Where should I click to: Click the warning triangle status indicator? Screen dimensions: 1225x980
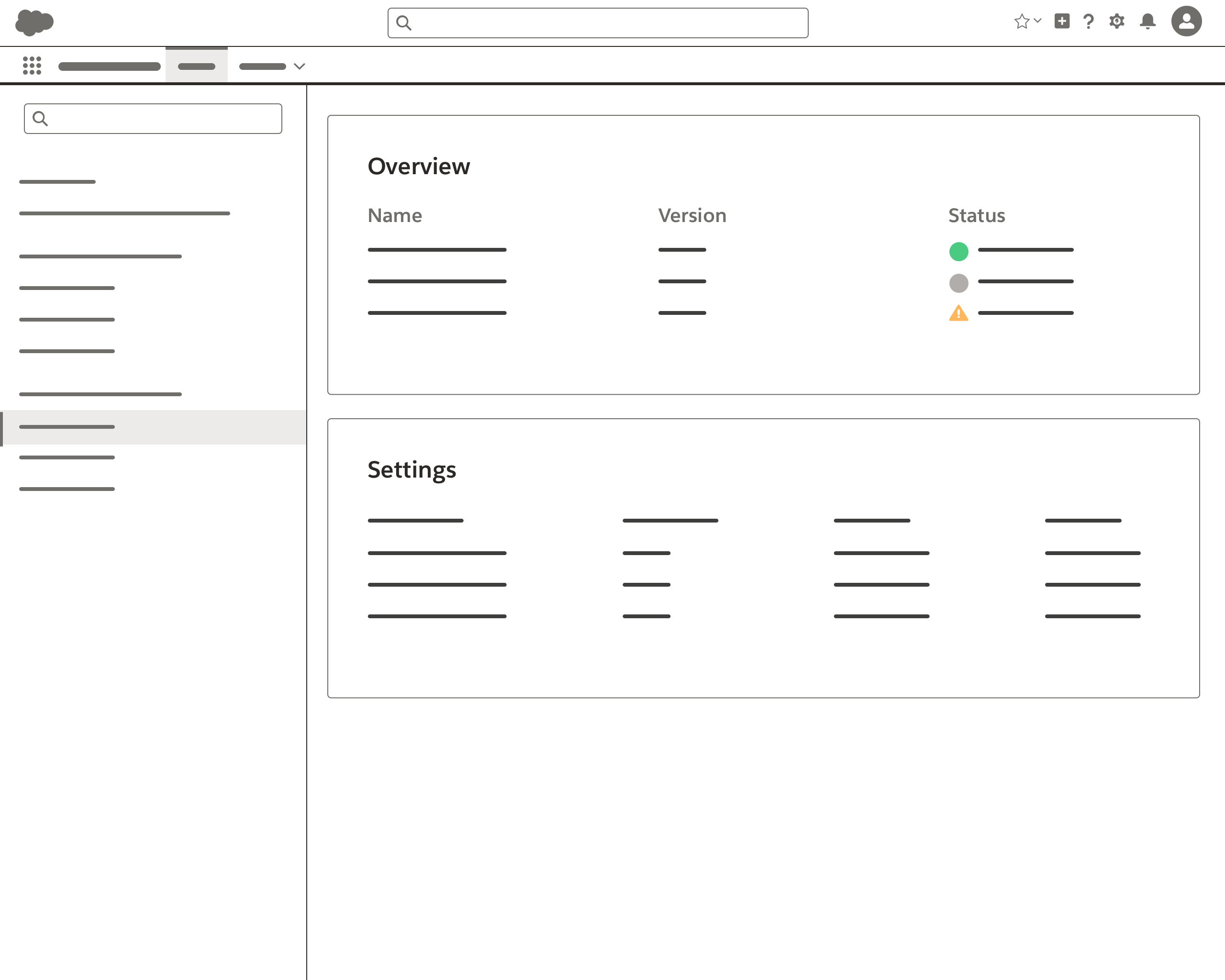click(958, 313)
